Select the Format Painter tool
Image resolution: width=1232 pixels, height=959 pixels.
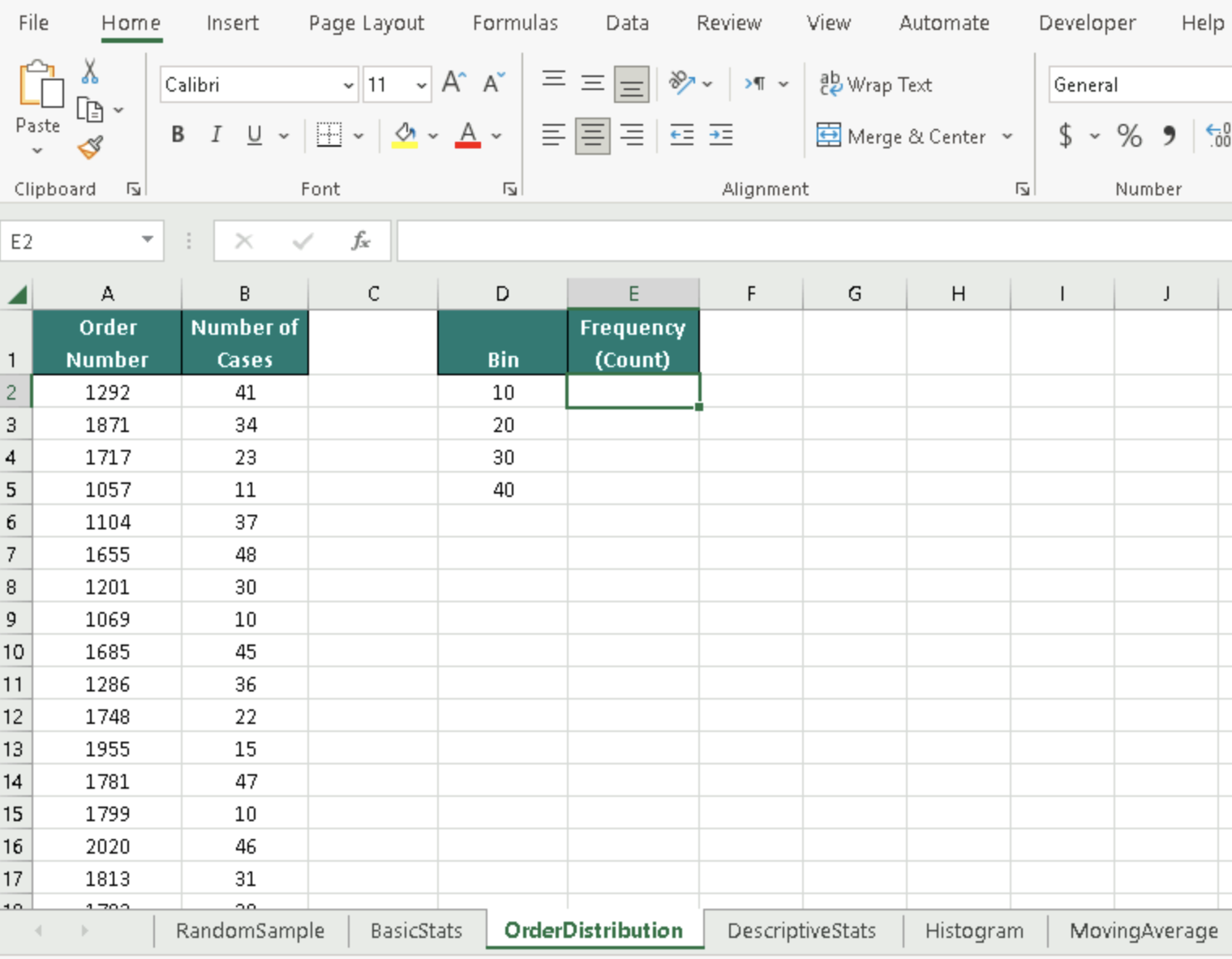(89, 148)
